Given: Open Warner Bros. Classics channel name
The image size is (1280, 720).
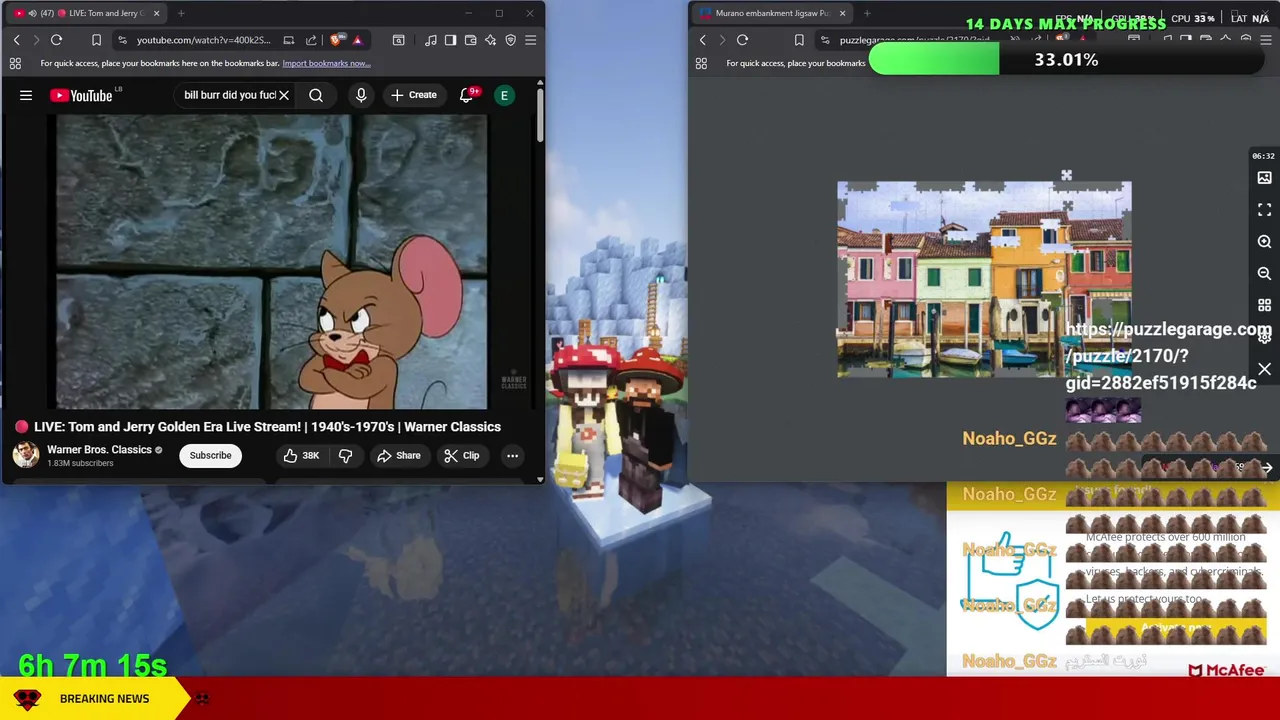Looking at the screenshot, I should tap(99, 450).
